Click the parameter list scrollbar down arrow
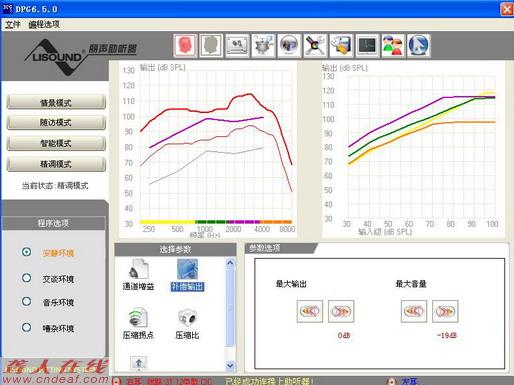 (230, 366)
